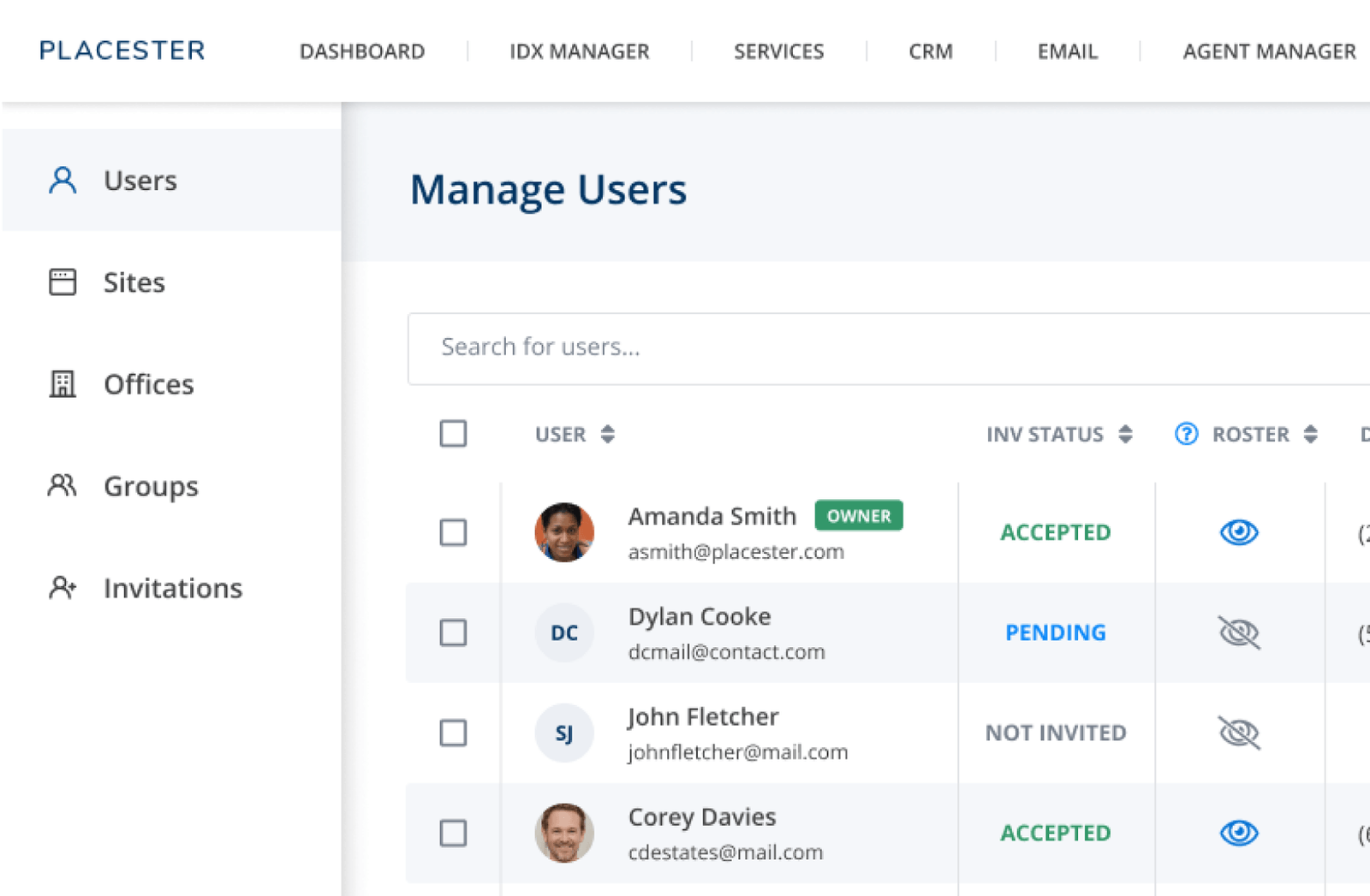
Task: Sort the ROSTER column with its arrows
Action: point(1310,434)
